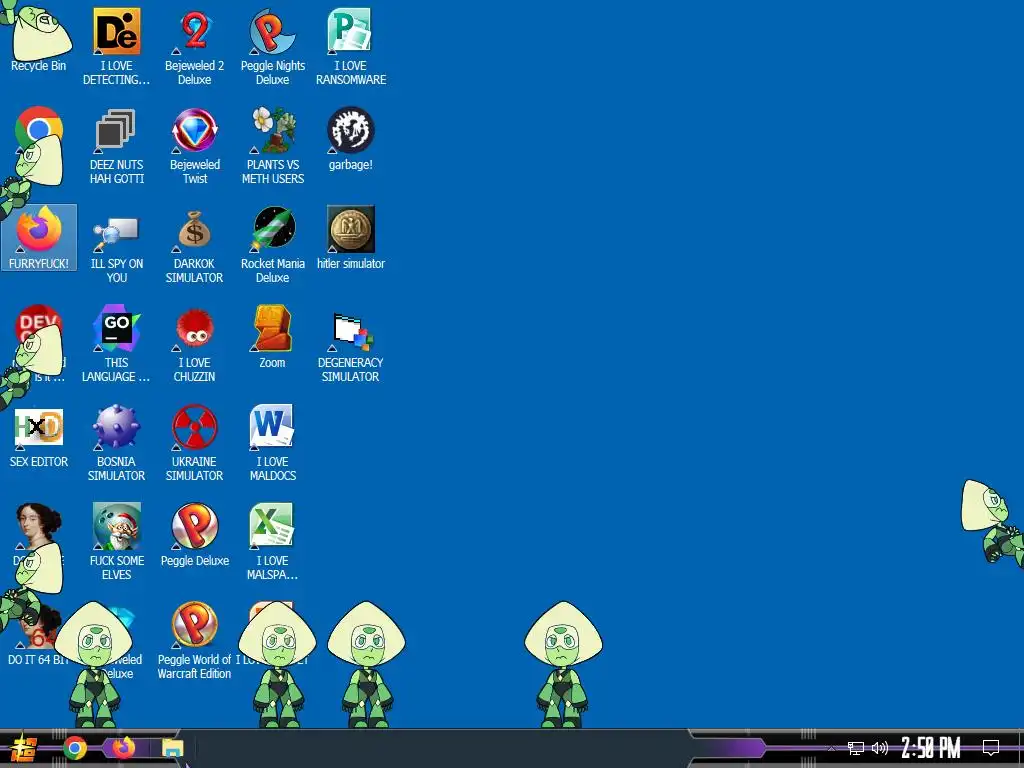The width and height of the screenshot is (1024, 768).
Task: Select the highlighted Firefox desktop shortcut
Action: click(x=39, y=237)
